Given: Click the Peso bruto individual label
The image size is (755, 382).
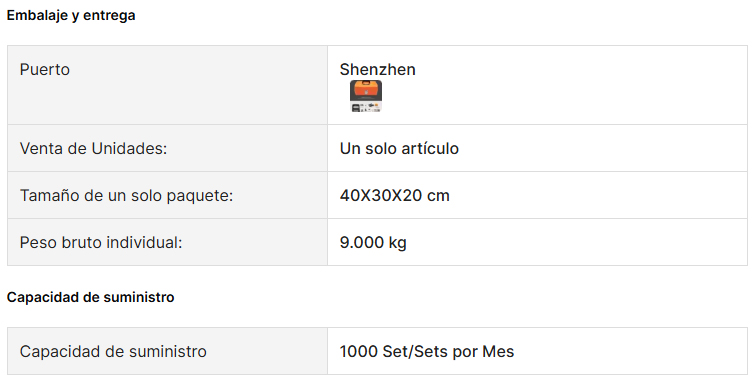Looking at the screenshot, I should click(101, 242).
